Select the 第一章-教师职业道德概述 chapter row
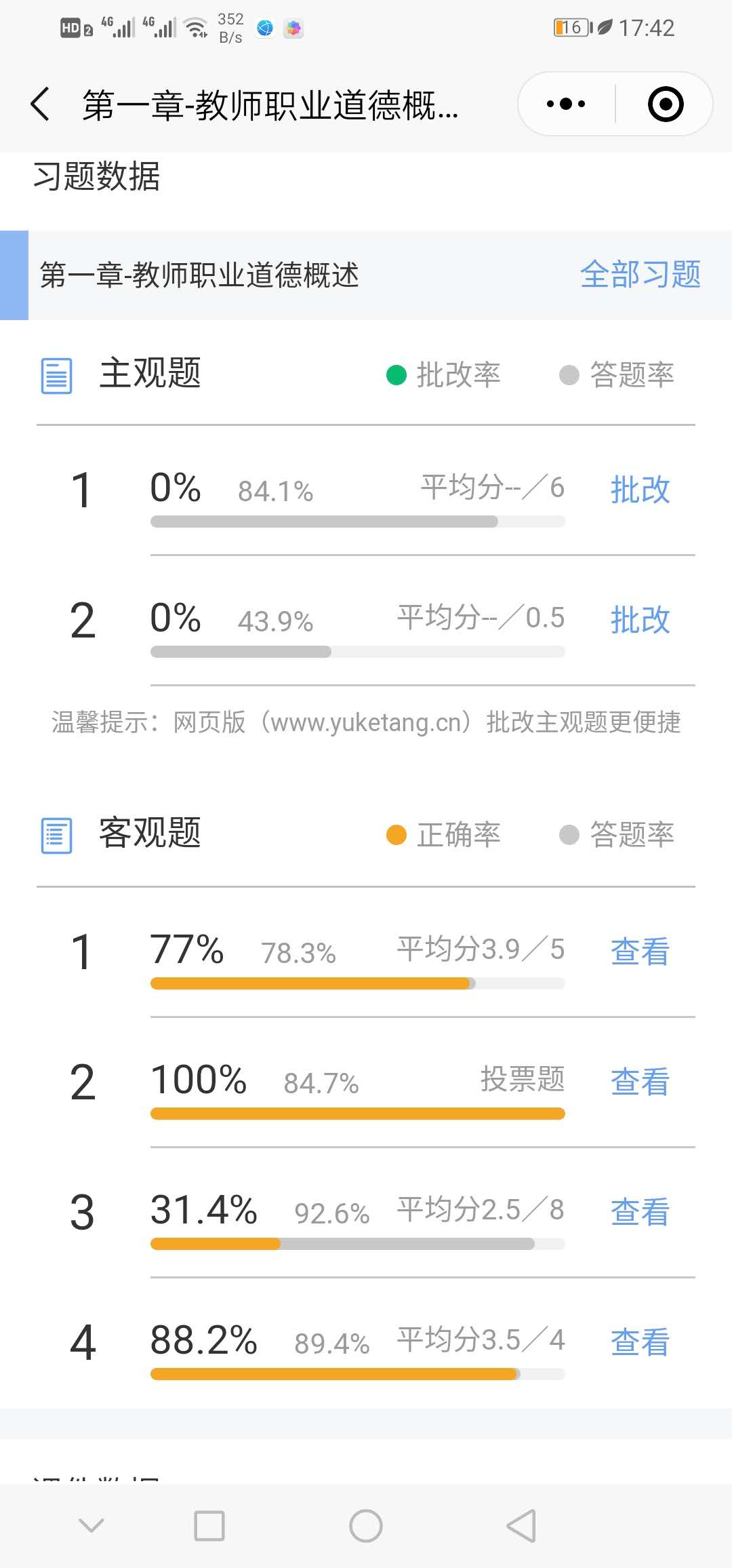The height and width of the screenshot is (1568, 732). pos(199,275)
